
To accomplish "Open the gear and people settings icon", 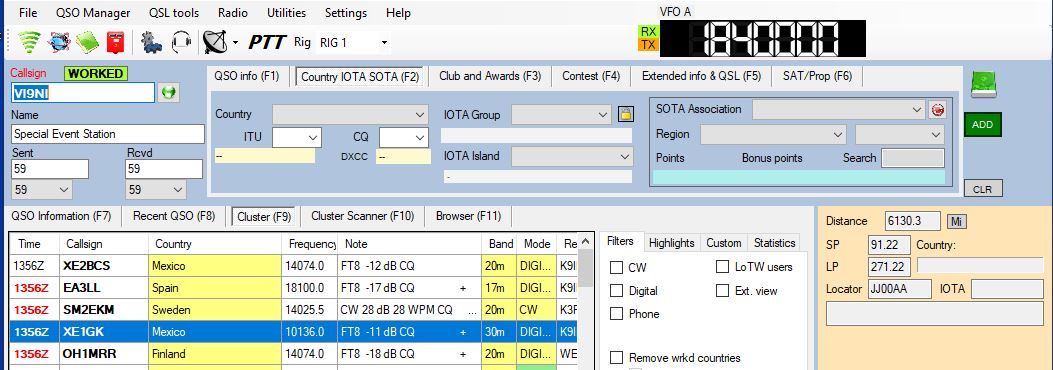I will click(151, 43).
